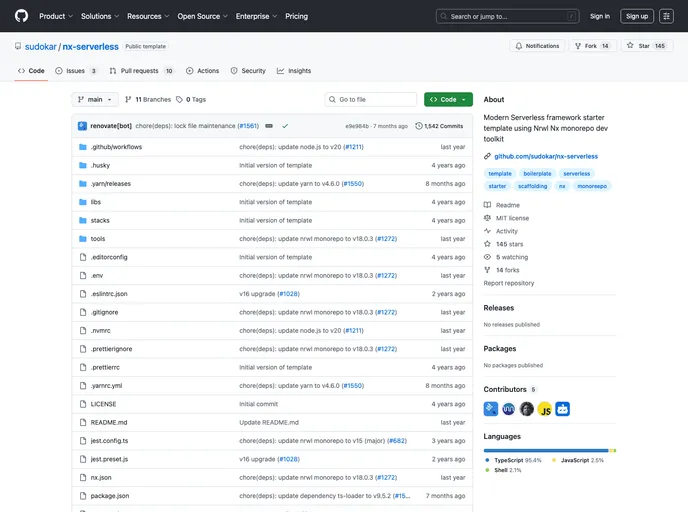Open the yellow JS contributor avatar
The height and width of the screenshot is (512, 688).
(x=545, y=409)
